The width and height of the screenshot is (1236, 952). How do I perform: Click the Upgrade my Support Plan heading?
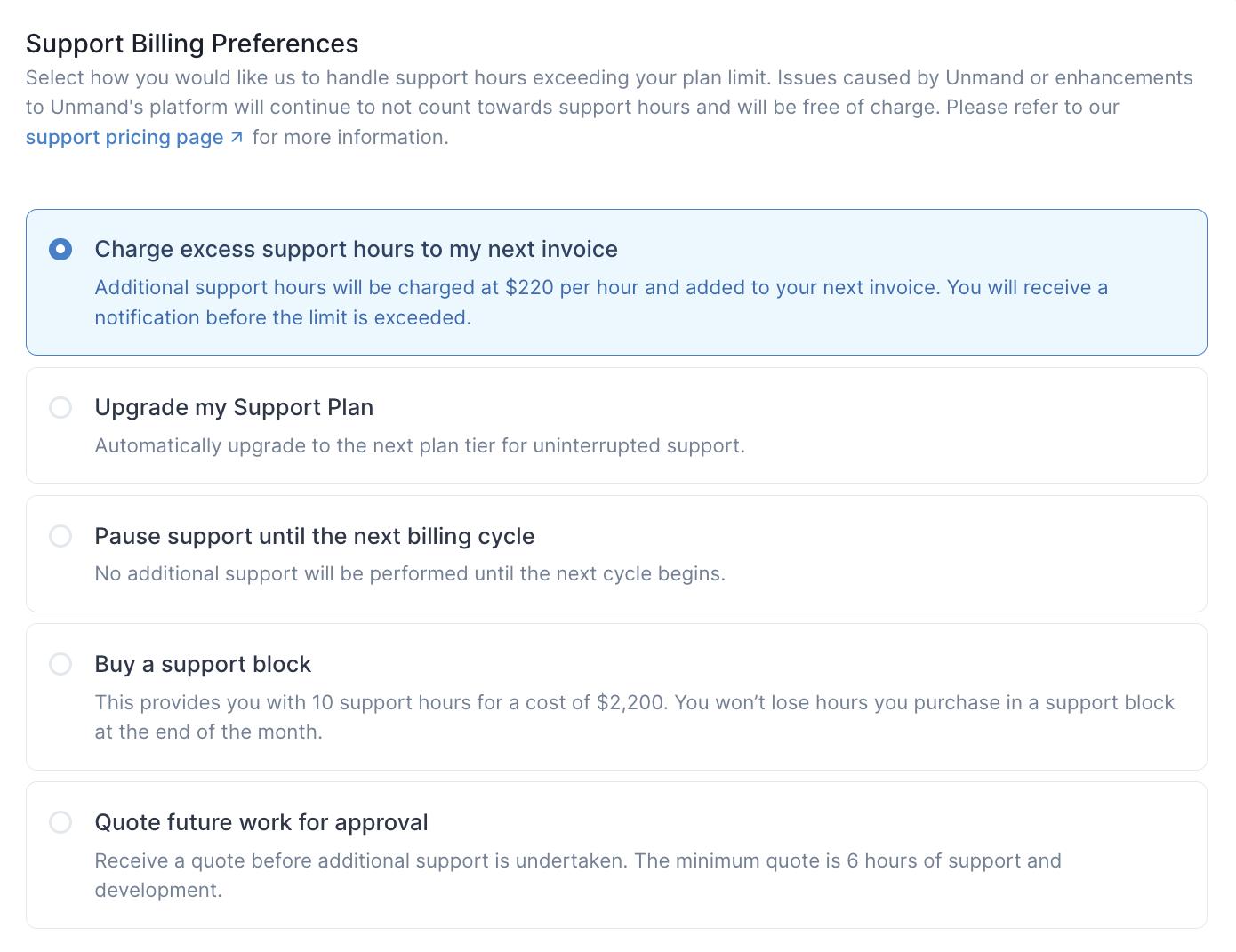tap(234, 408)
